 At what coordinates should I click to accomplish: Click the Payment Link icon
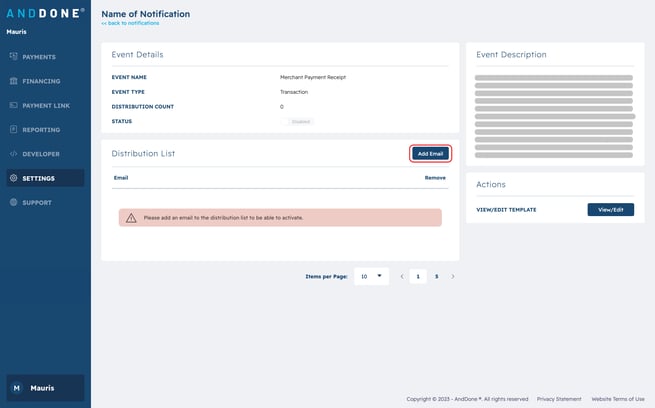13,105
